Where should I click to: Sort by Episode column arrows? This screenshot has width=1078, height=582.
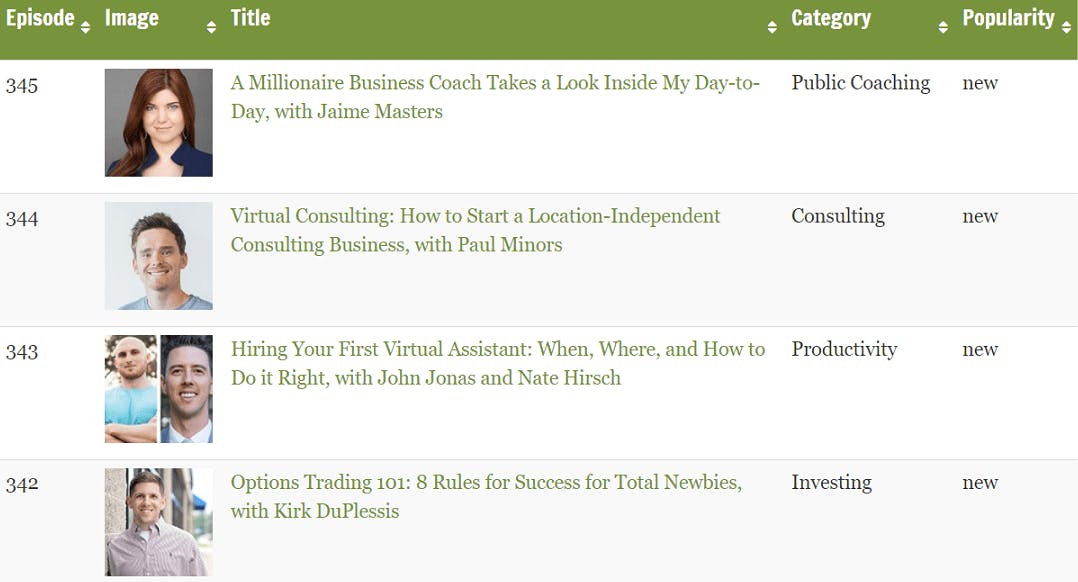coord(85,27)
